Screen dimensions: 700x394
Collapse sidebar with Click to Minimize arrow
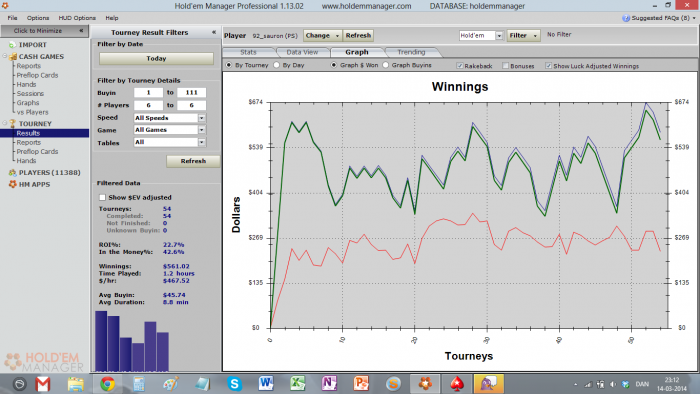tap(81, 31)
